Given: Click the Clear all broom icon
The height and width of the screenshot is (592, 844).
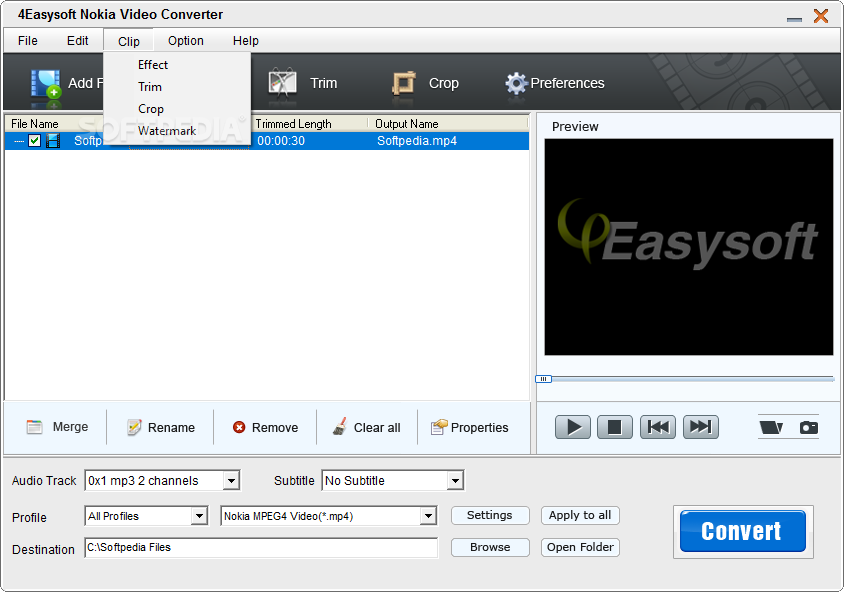Looking at the screenshot, I should (x=340, y=427).
